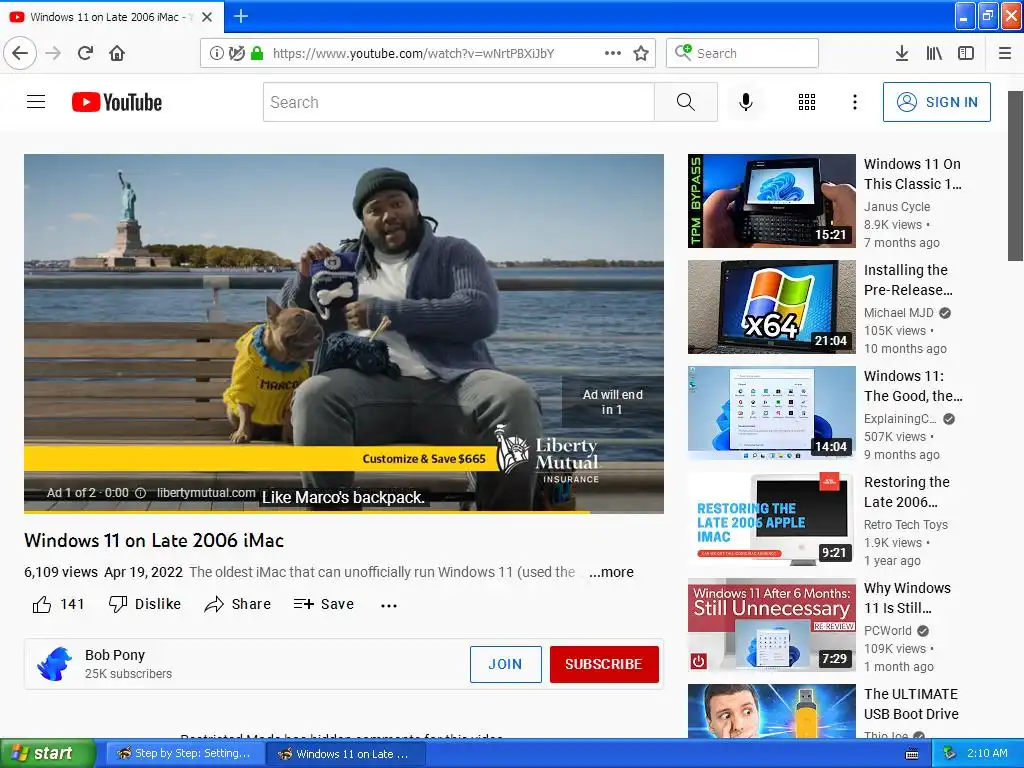
Task: Search with your voice microphone icon
Action: (746, 102)
